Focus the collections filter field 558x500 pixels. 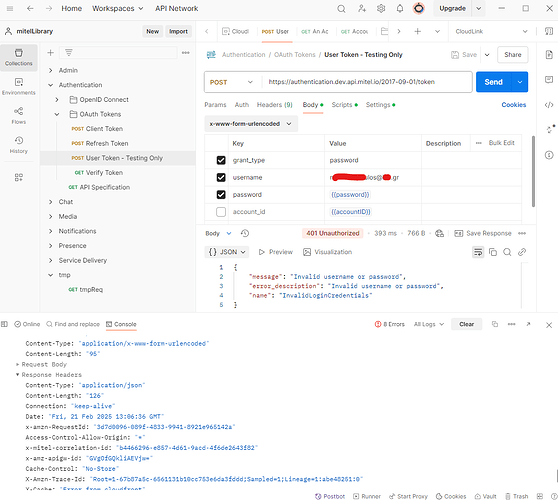118,53
